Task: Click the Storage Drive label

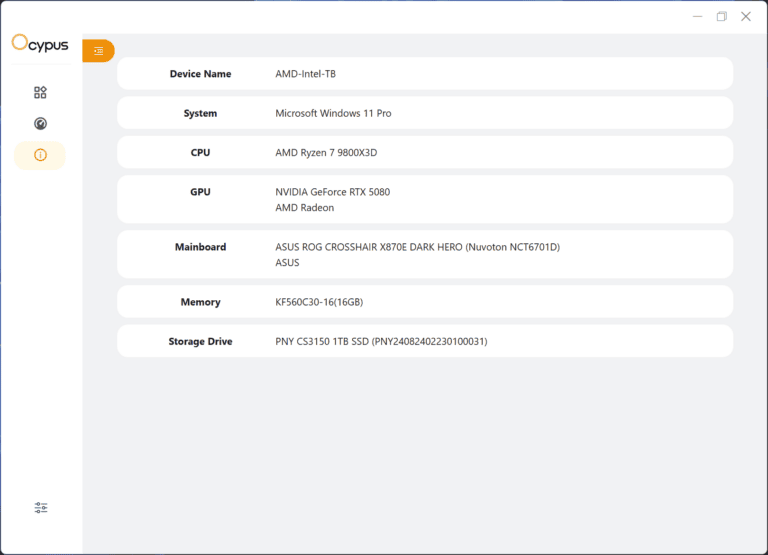Action: tap(200, 342)
